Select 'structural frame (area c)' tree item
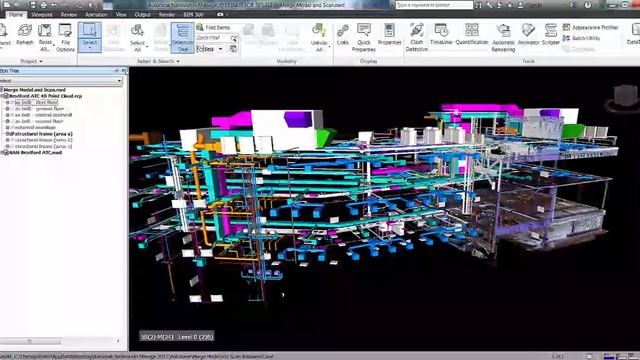Screen dimensions: 640x360 pos(43,146)
